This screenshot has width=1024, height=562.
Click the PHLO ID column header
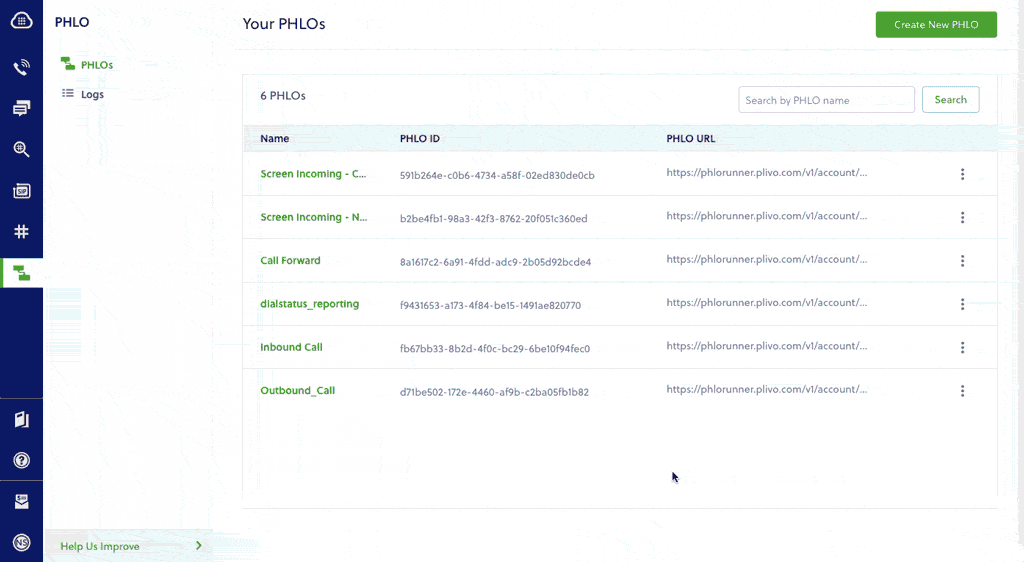tap(419, 138)
